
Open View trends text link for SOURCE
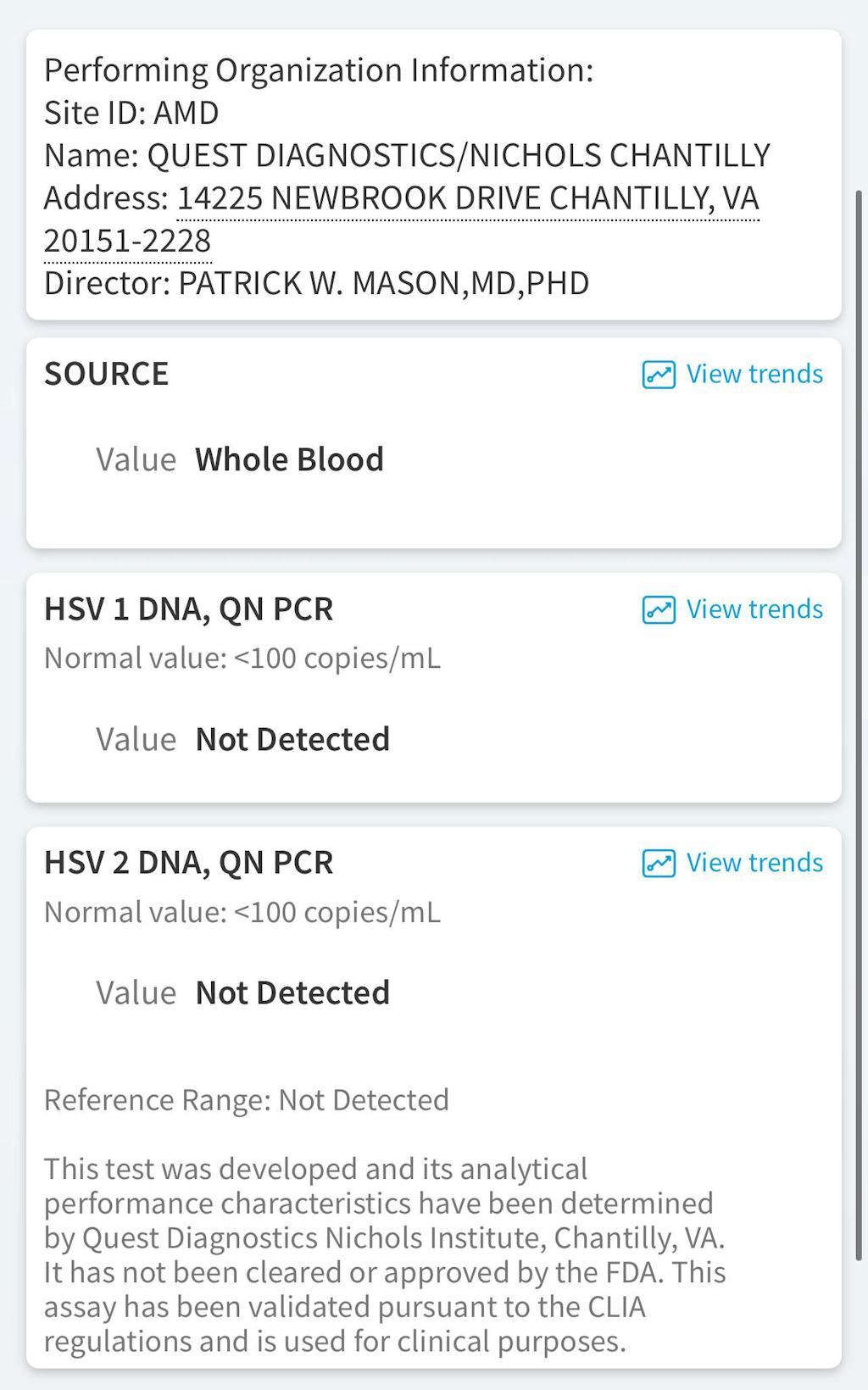(x=754, y=375)
